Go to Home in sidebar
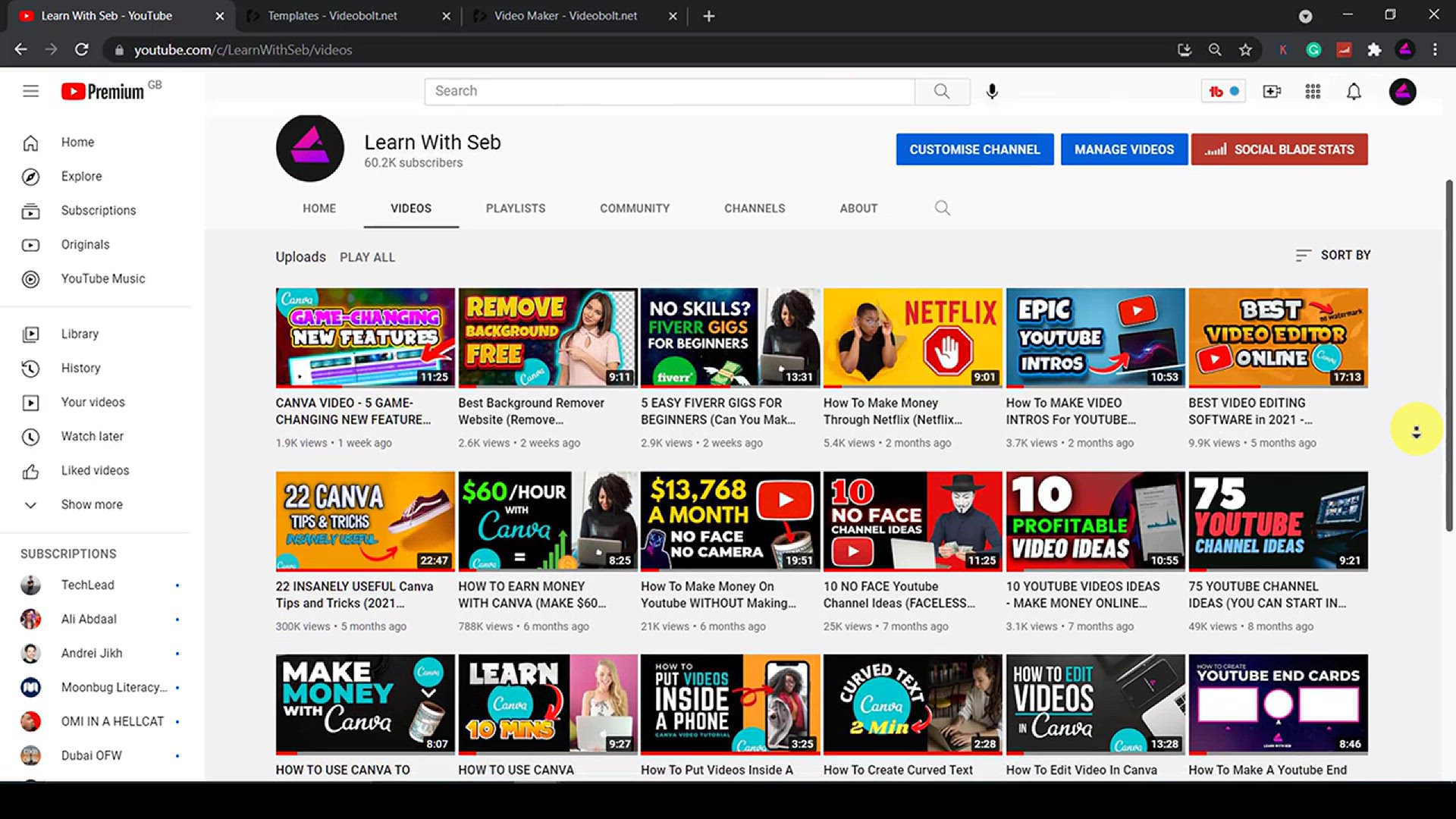This screenshot has height=819, width=1456. click(96, 142)
